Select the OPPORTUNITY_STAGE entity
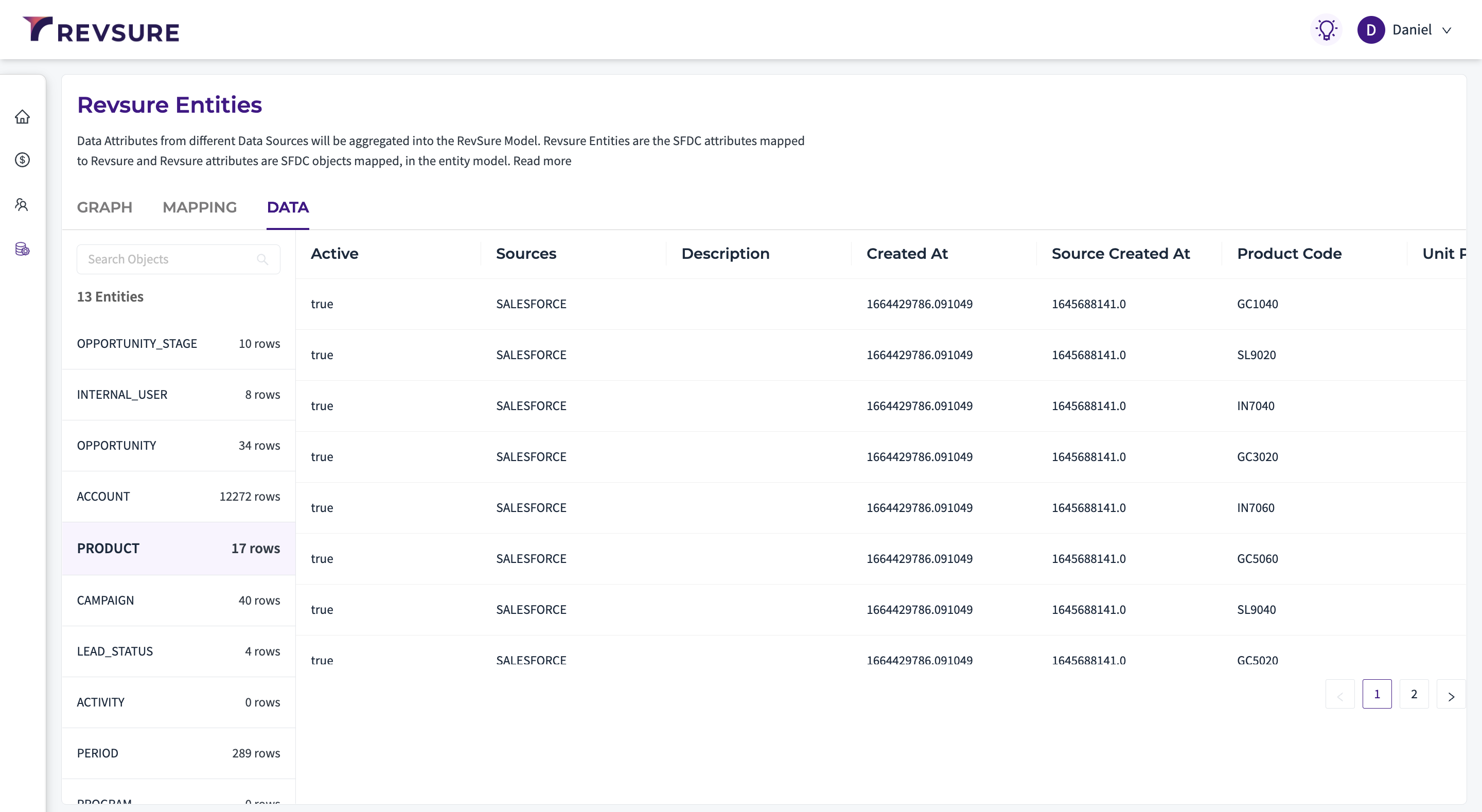The height and width of the screenshot is (812, 1482). pos(179,344)
